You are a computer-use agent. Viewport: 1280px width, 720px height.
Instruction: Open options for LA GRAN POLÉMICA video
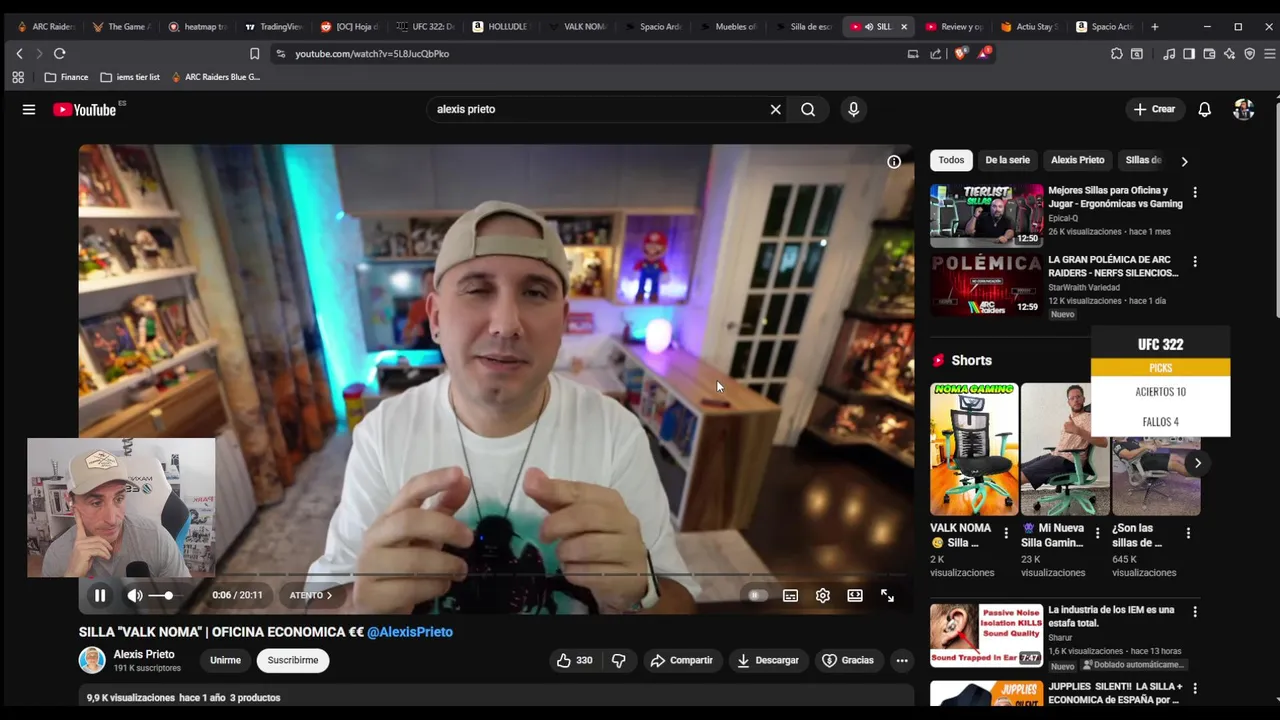pos(1194,261)
